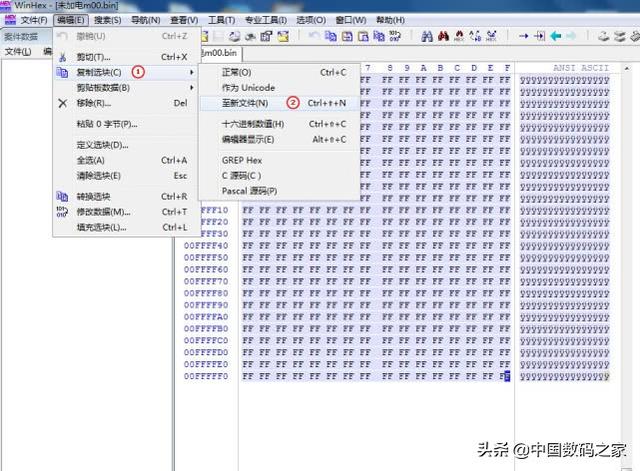Click the Print toolbar icon
This screenshot has height=471, width=640.
[234, 36]
